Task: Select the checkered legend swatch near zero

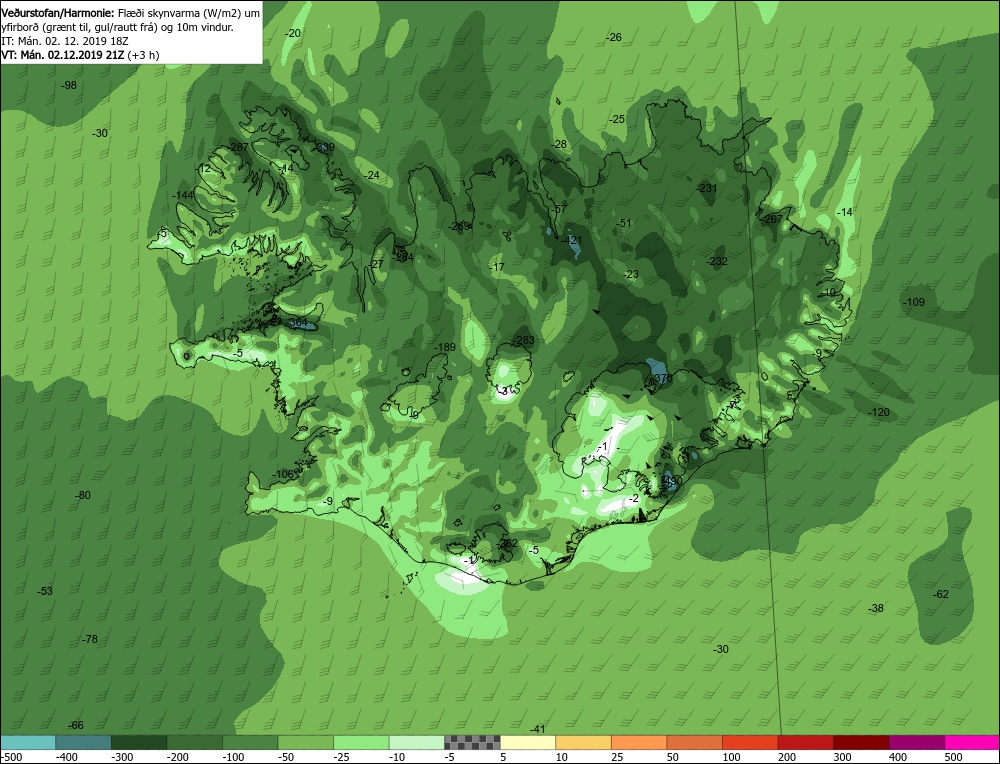Action: click(473, 742)
